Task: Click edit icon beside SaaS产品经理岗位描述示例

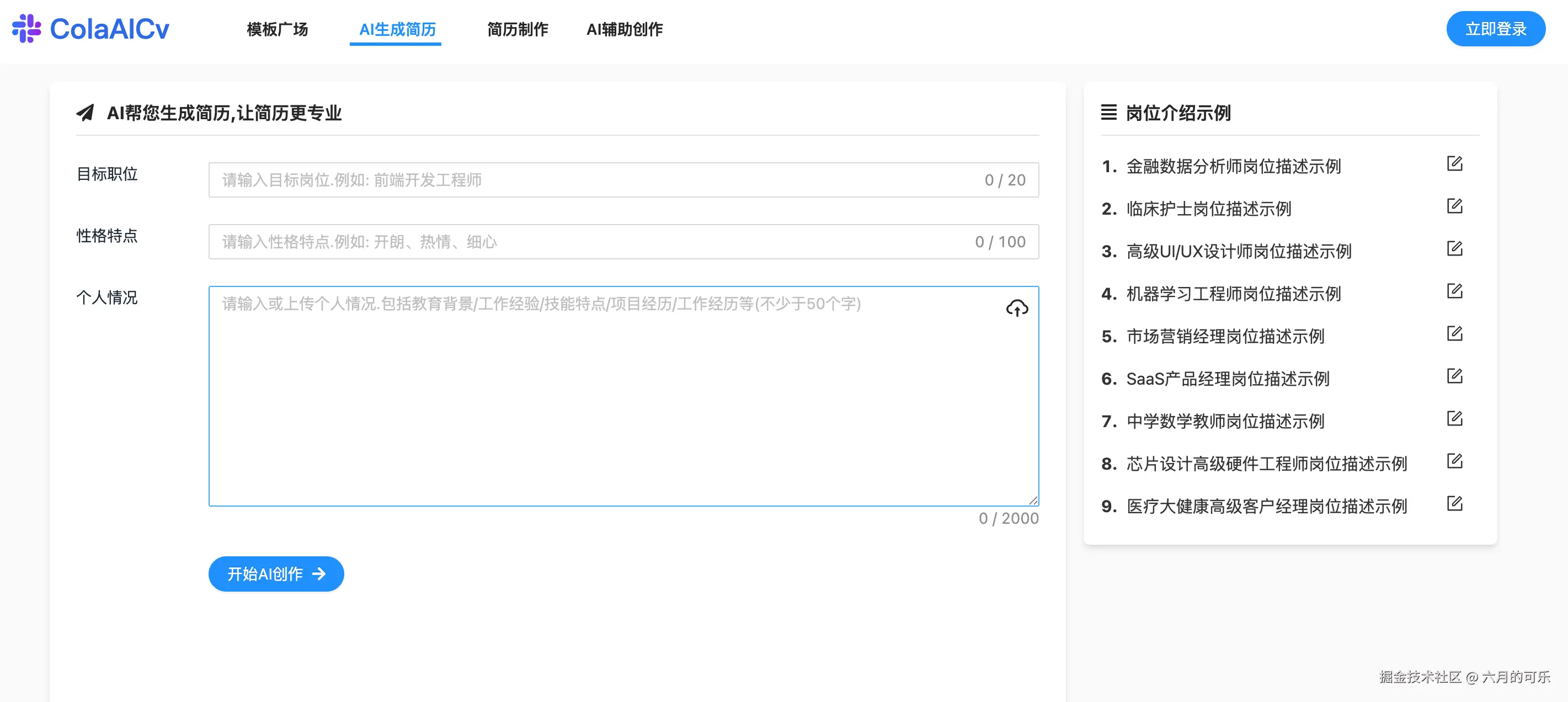Action: point(1454,376)
